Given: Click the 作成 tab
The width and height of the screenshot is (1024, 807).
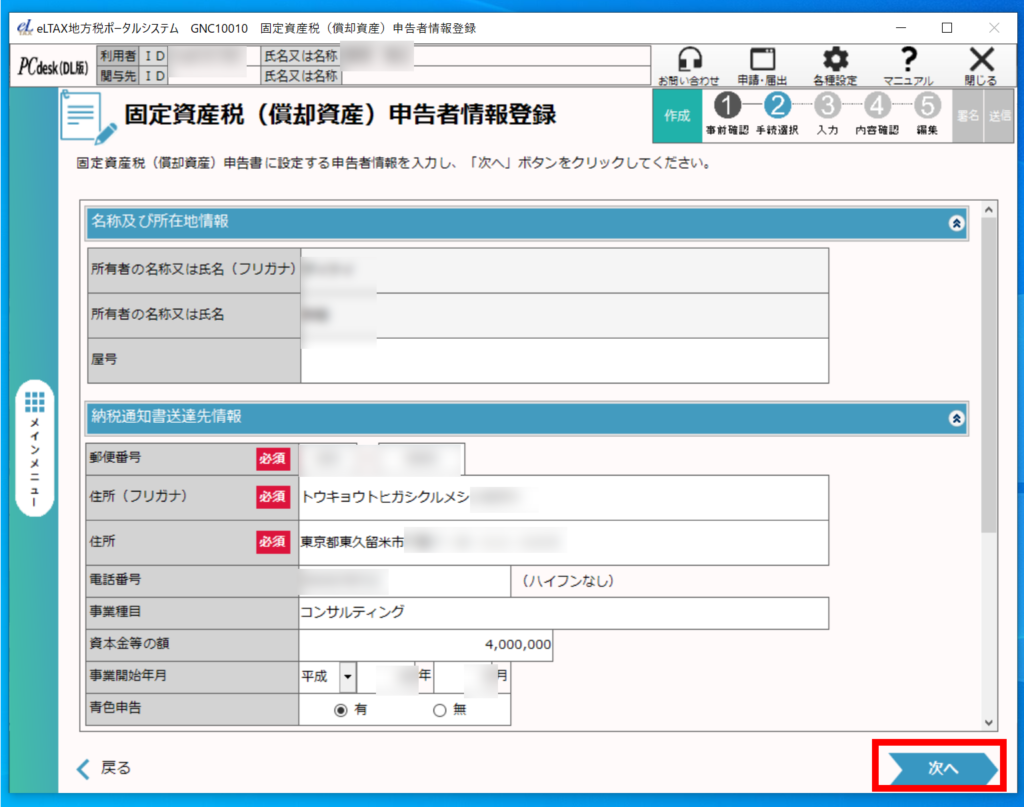Looking at the screenshot, I should [677, 115].
